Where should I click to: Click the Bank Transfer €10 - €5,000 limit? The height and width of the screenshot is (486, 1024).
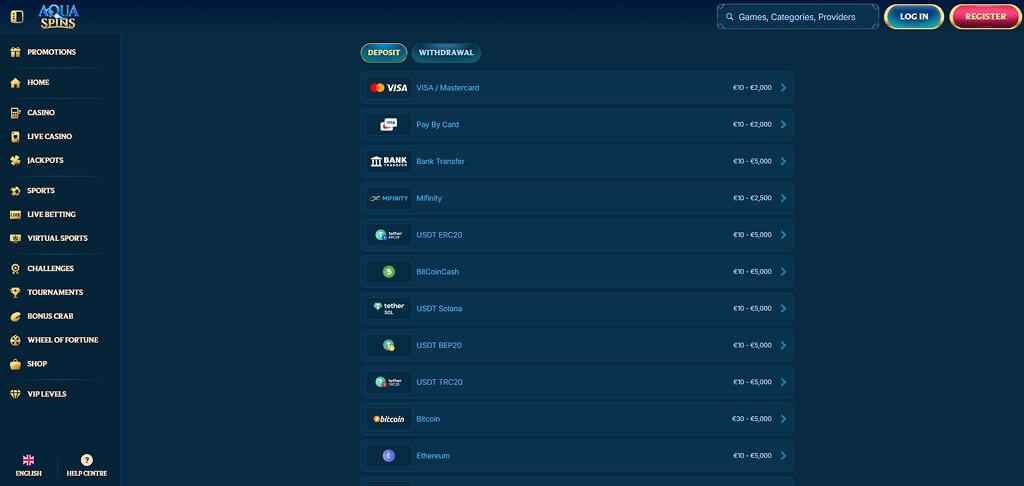coord(752,161)
